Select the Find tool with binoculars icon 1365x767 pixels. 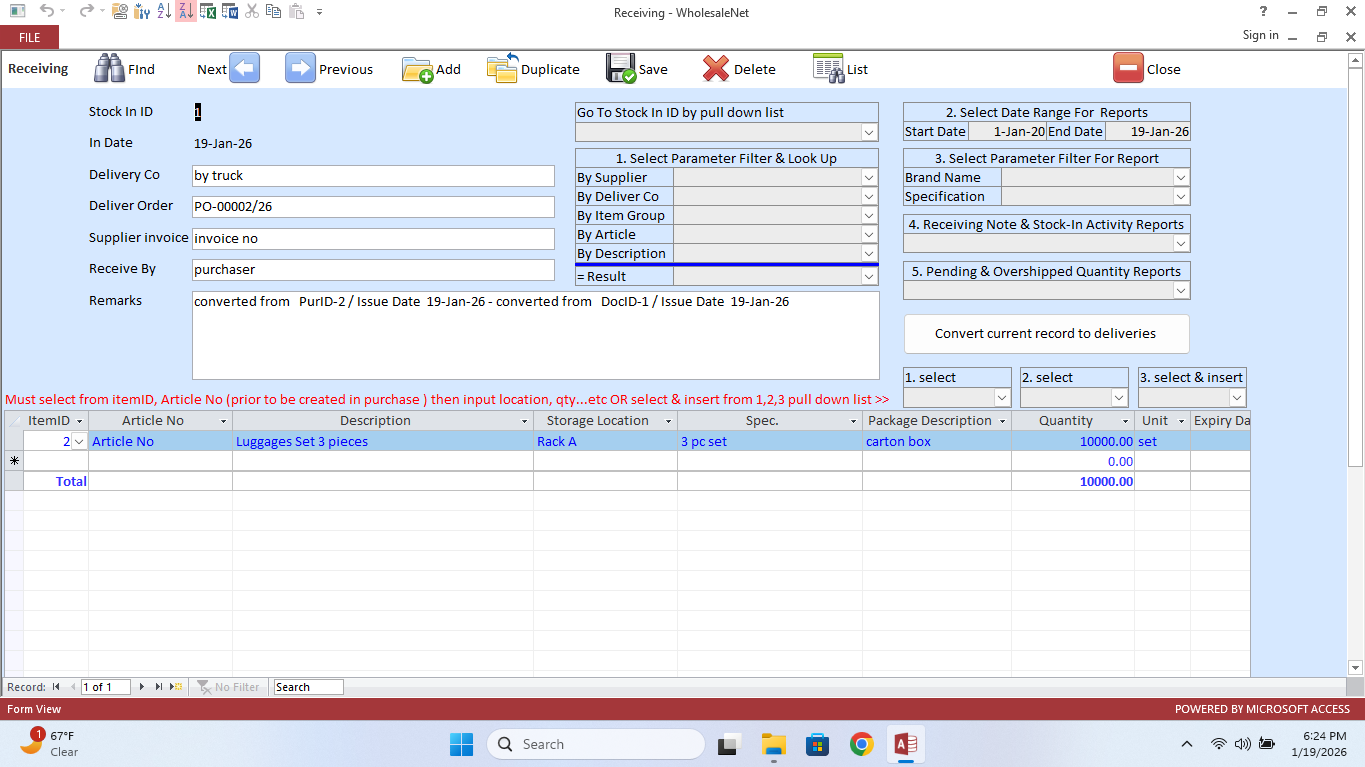tap(127, 69)
